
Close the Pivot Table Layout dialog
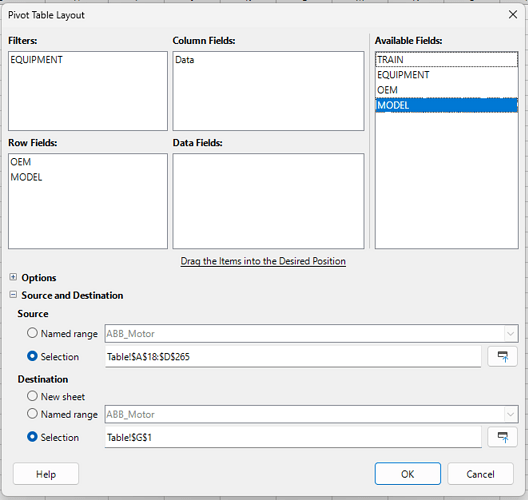[513, 14]
